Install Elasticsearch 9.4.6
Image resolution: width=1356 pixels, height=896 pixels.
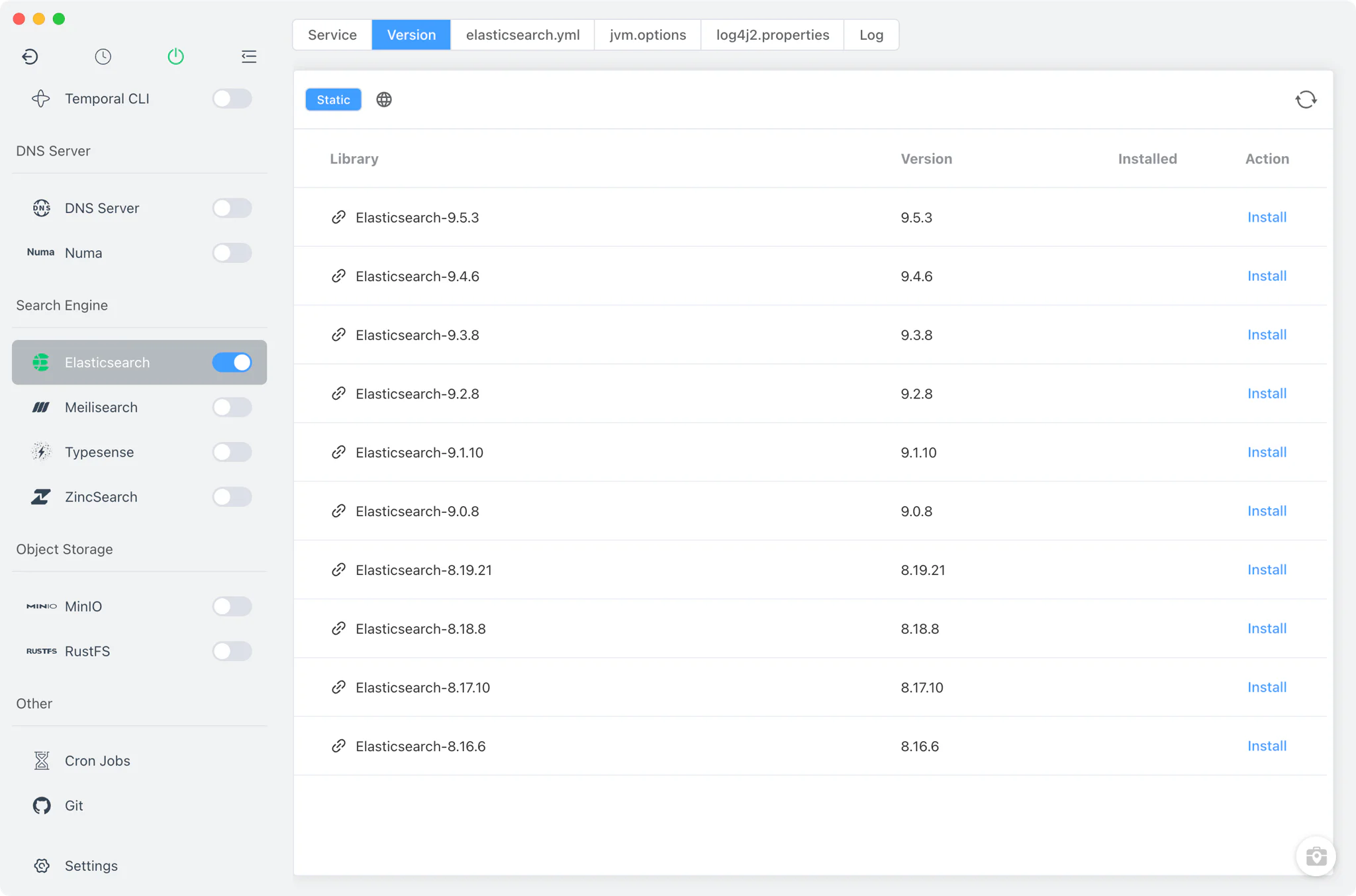point(1267,276)
